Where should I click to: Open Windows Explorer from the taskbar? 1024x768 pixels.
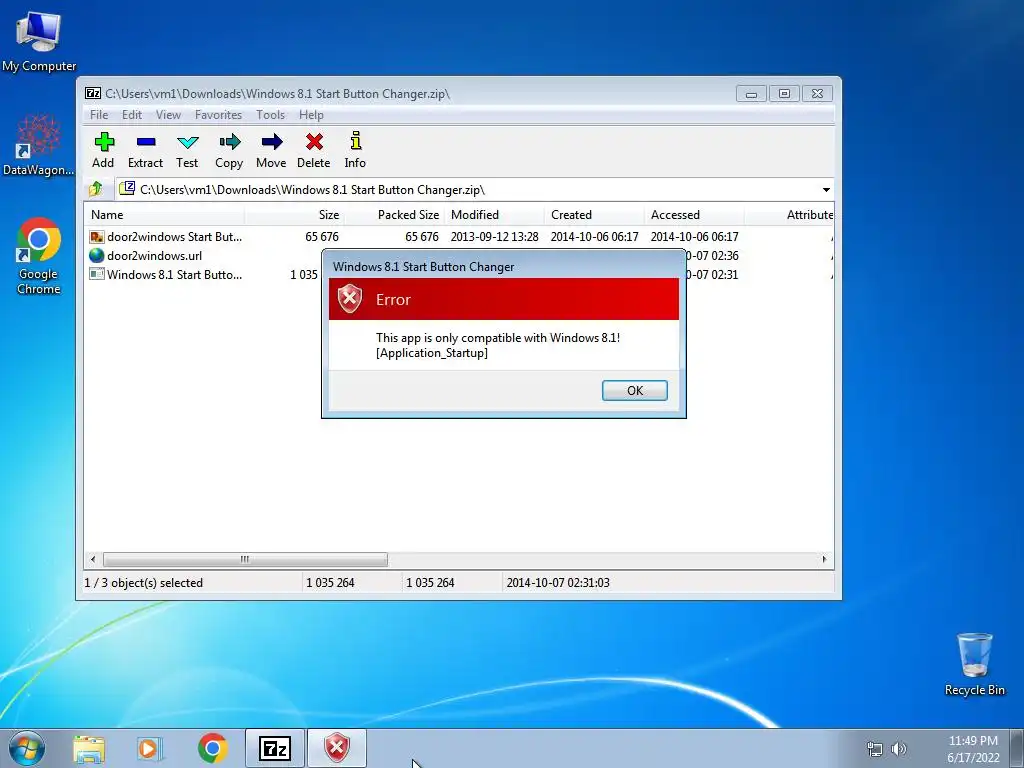(x=89, y=748)
